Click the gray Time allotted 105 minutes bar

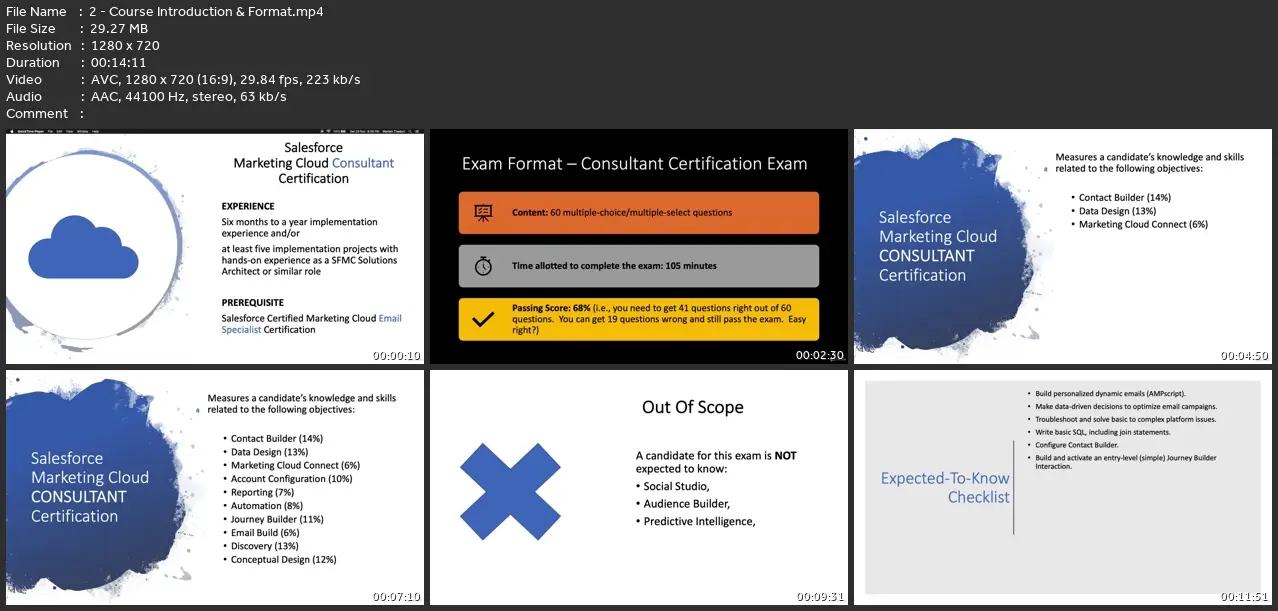639,266
